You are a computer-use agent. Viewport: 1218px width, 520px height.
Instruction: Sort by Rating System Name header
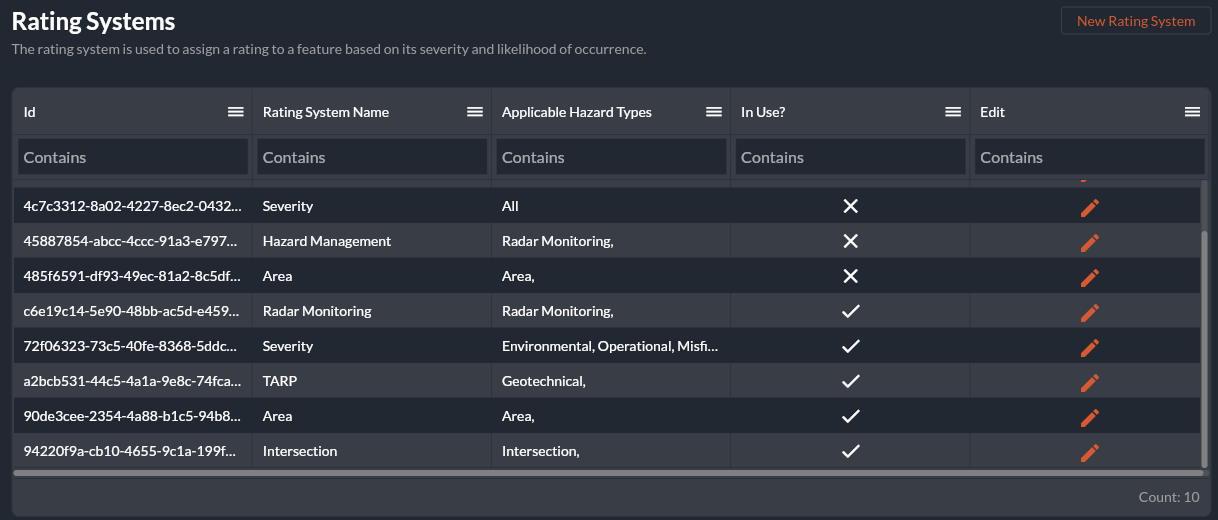click(326, 112)
